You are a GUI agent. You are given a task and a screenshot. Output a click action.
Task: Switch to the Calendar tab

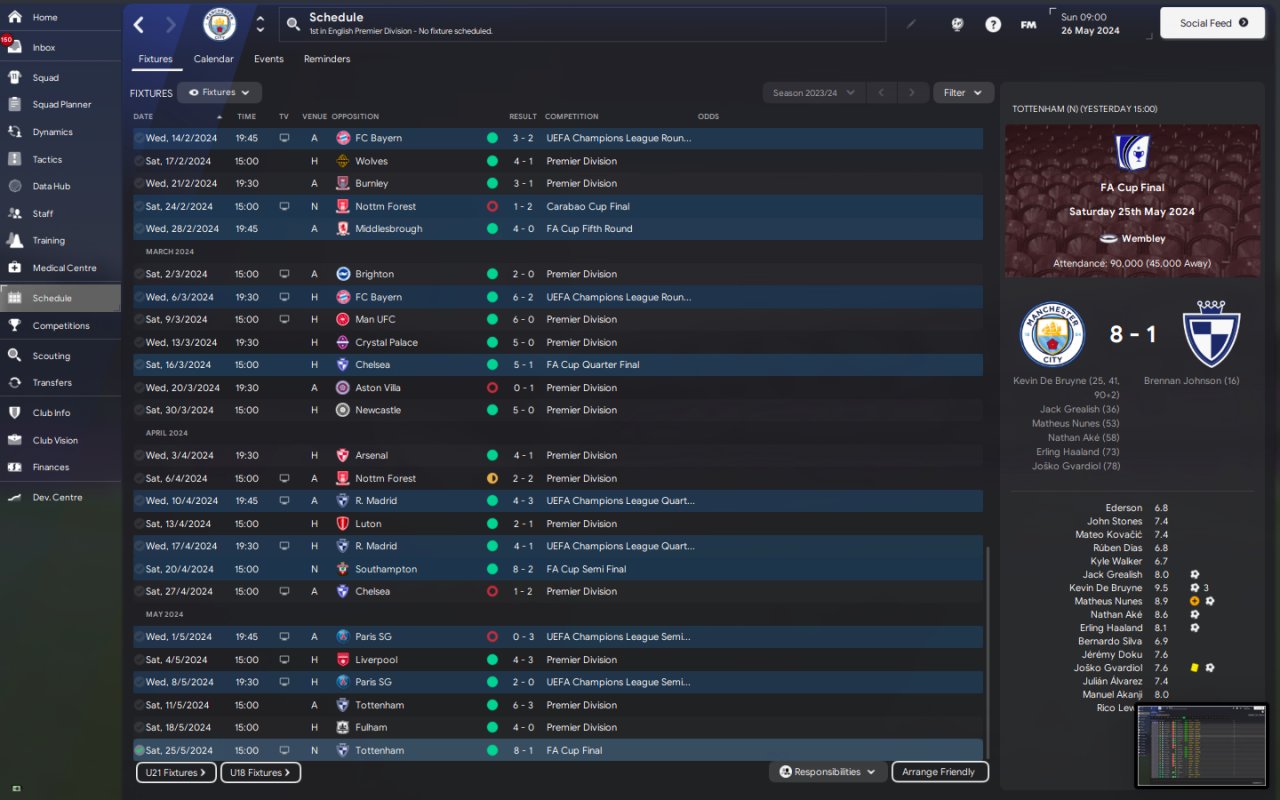pos(213,59)
